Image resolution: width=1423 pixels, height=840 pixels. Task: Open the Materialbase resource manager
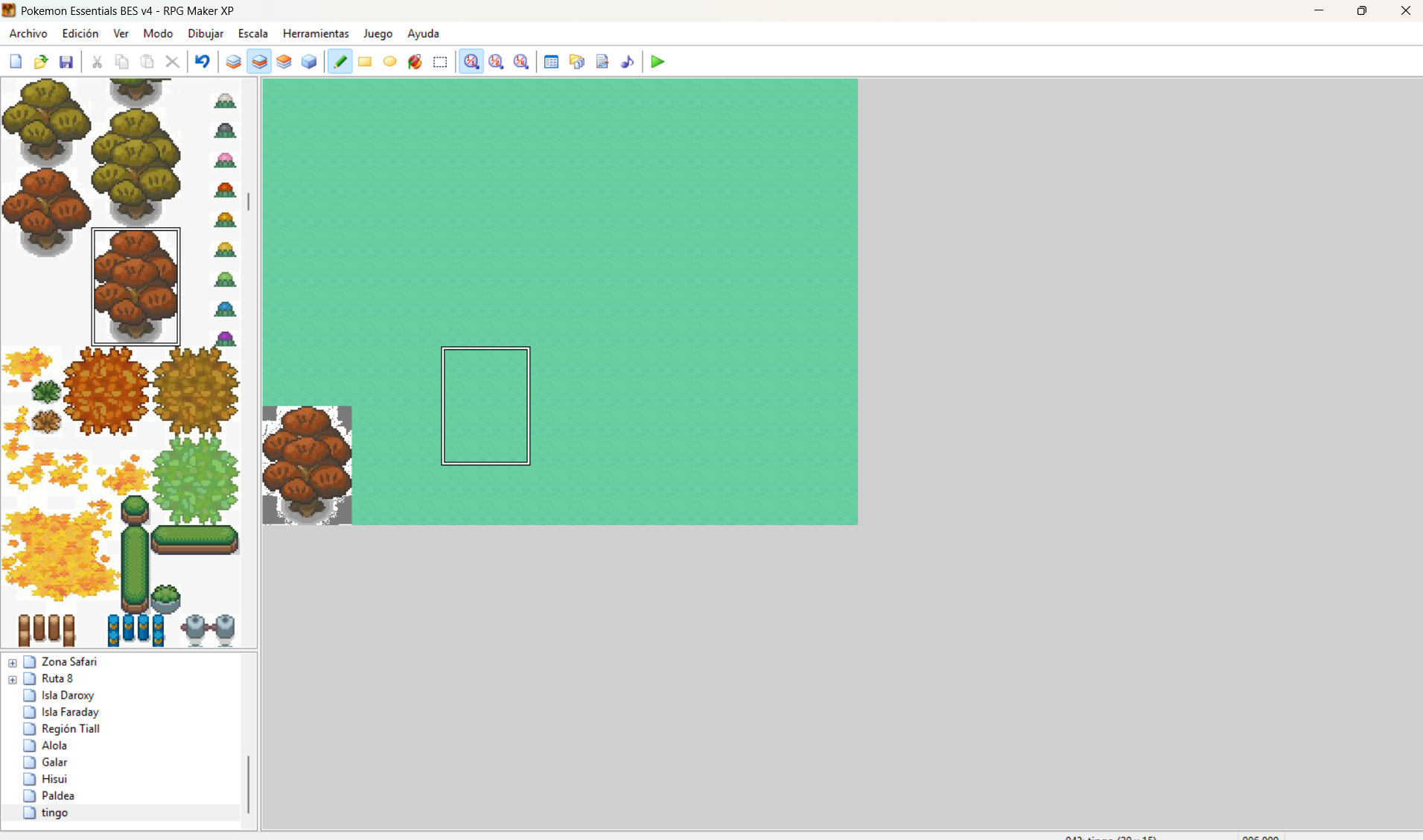click(x=577, y=62)
